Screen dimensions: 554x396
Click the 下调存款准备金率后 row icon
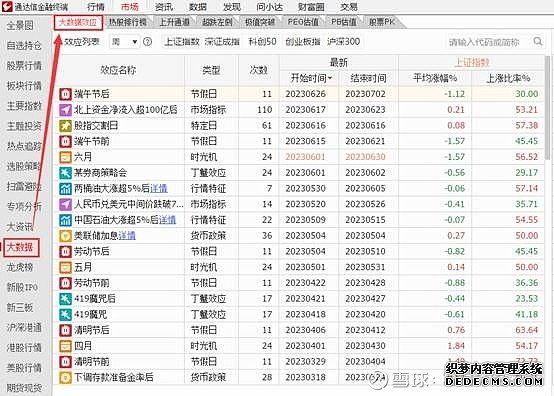pyautogui.click(x=65, y=377)
